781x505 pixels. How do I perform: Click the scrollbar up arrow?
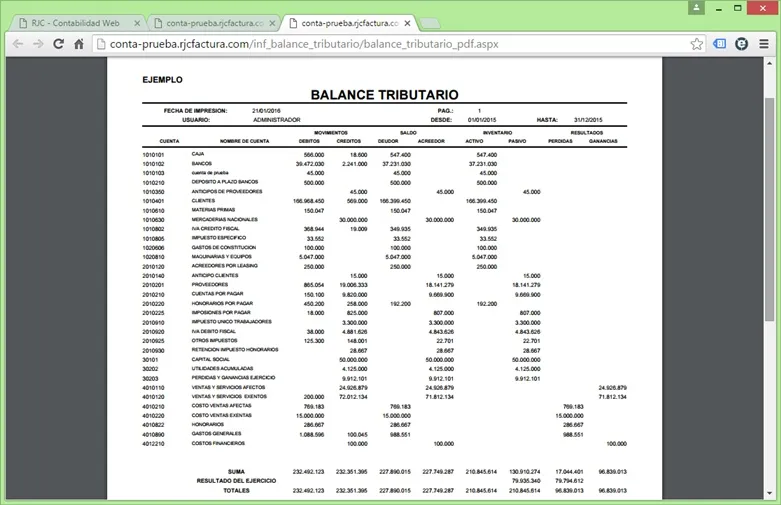(769, 63)
